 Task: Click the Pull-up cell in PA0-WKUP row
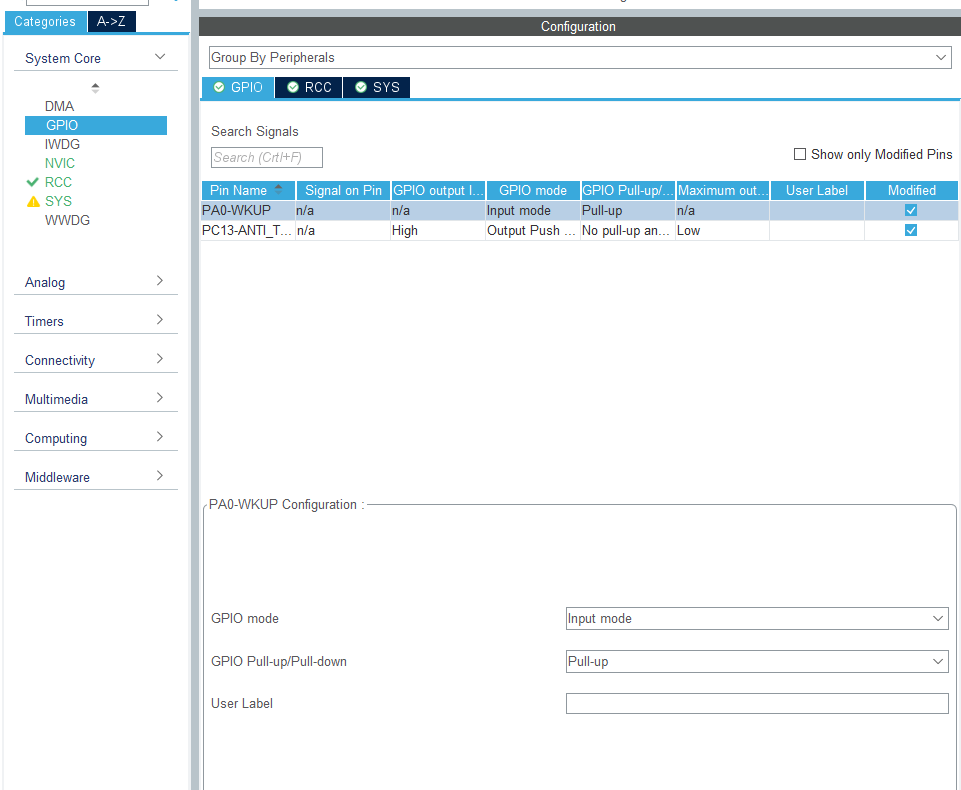coord(628,210)
